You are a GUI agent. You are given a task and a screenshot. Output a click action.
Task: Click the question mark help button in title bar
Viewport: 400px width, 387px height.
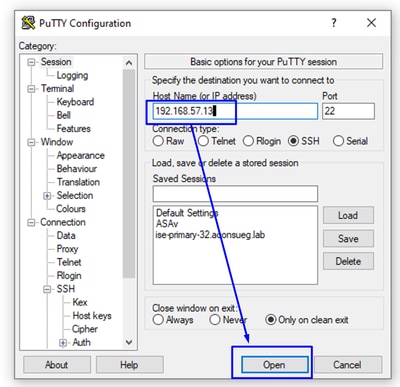tap(334, 23)
